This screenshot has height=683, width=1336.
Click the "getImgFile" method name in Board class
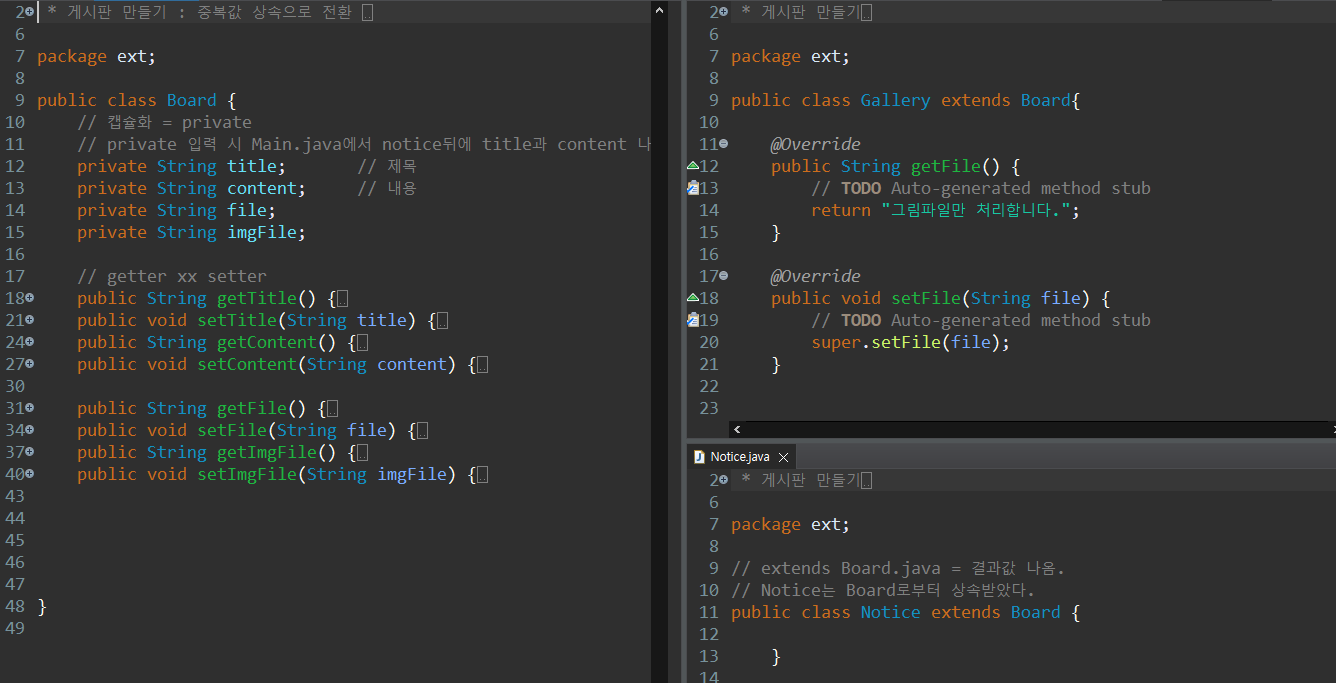pyautogui.click(x=266, y=452)
